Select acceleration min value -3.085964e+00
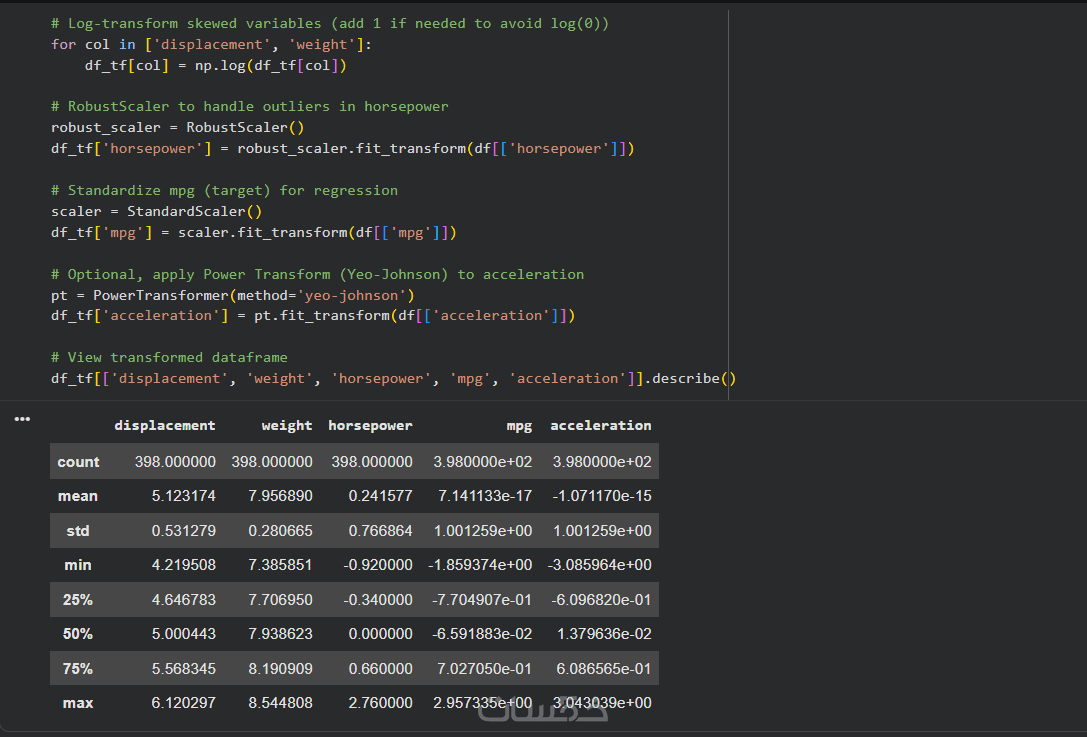This screenshot has width=1087, height=737. click(600, 564)
